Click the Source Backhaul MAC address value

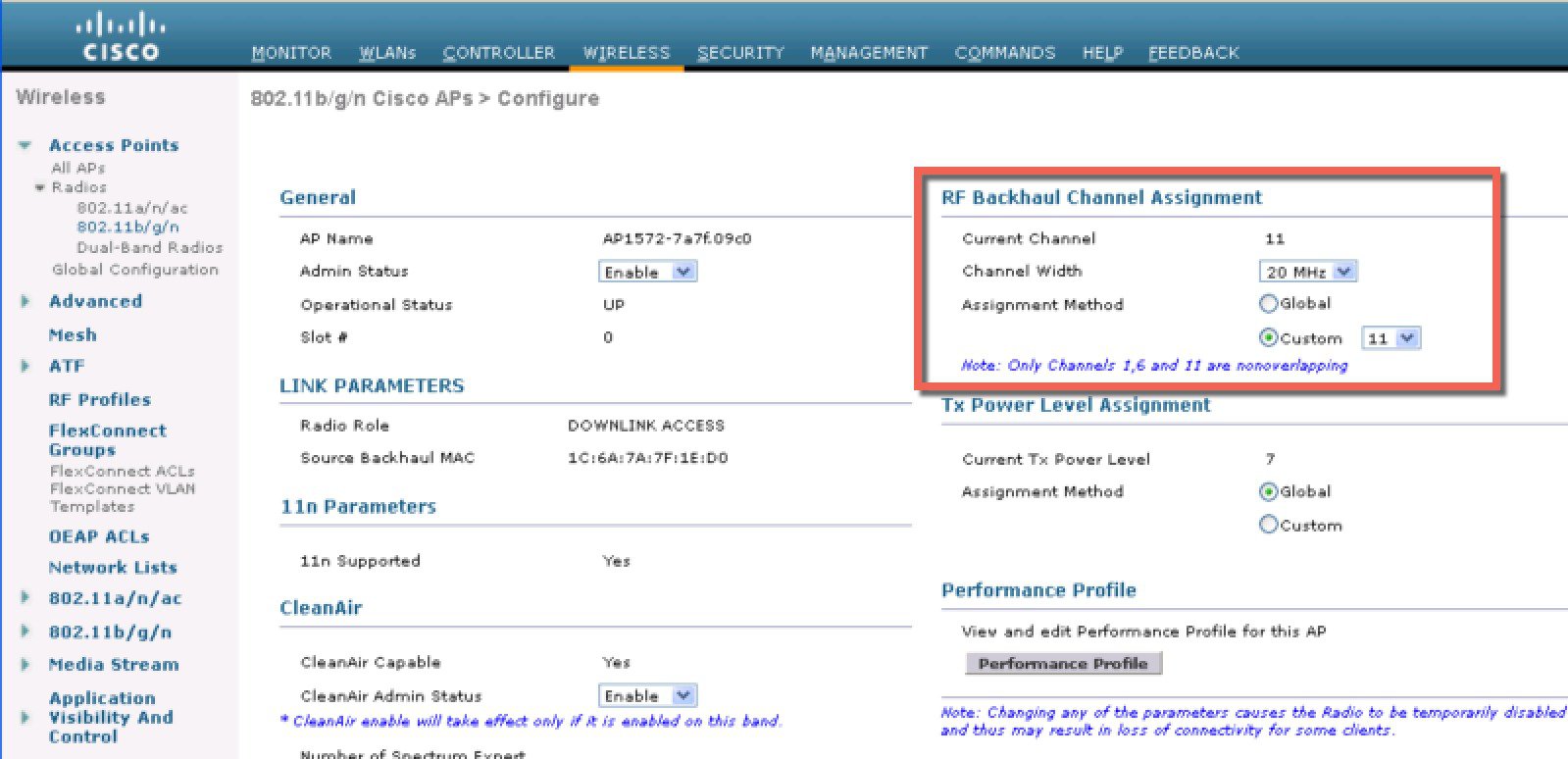pyautogui.click(x=648, y=458)
